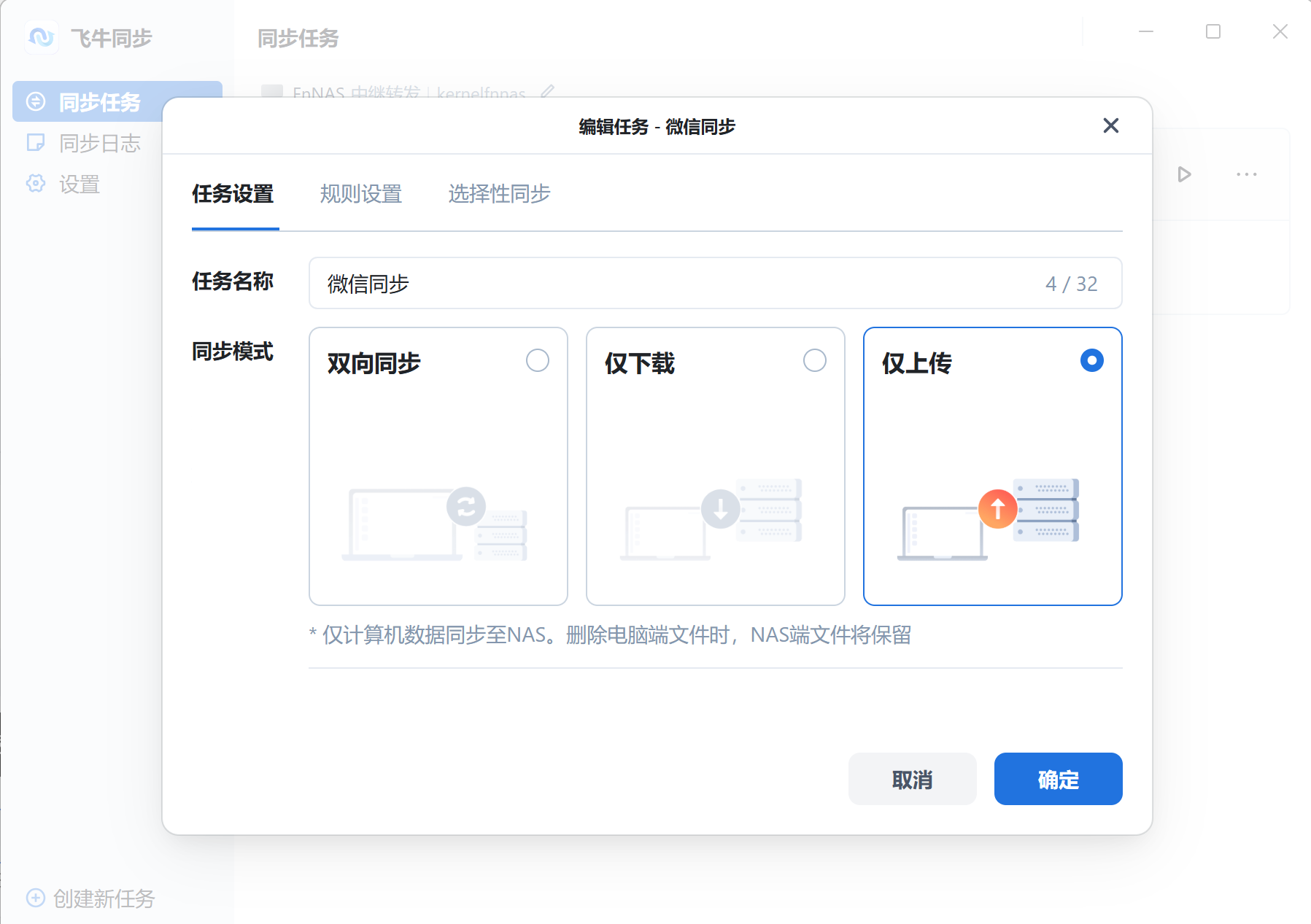Select the 仅上传 radio button
The width and height of the screenshot is (1311, 924).
point(1092,360)
